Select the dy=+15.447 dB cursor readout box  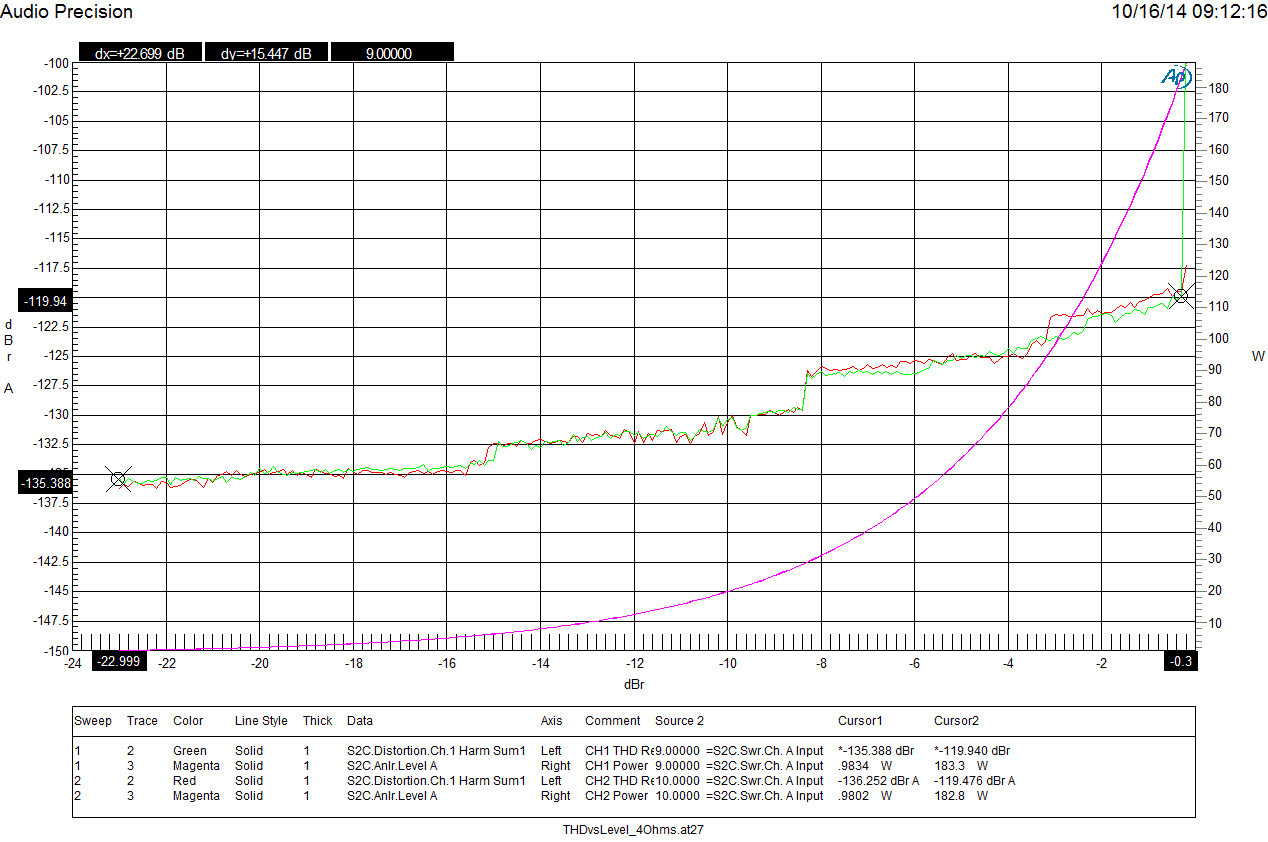tap(266, 51)
